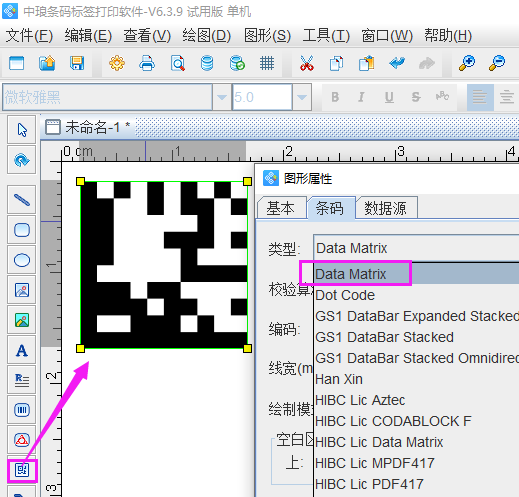
Task: Click the red triangle shape tool
Action: pyautogui.click(x=22, y=440)
